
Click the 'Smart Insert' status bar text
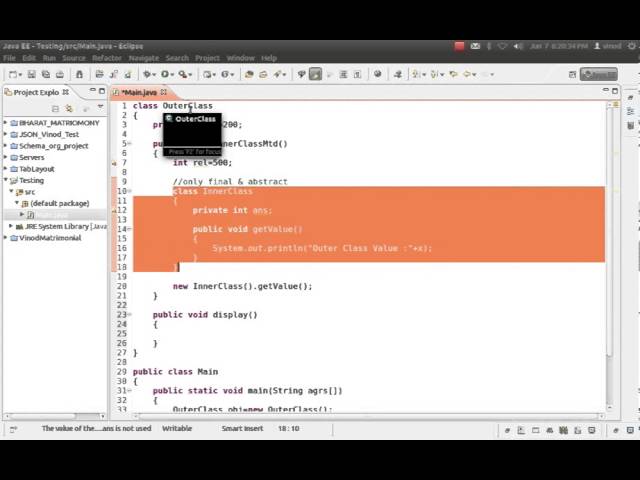coord(242,429)
